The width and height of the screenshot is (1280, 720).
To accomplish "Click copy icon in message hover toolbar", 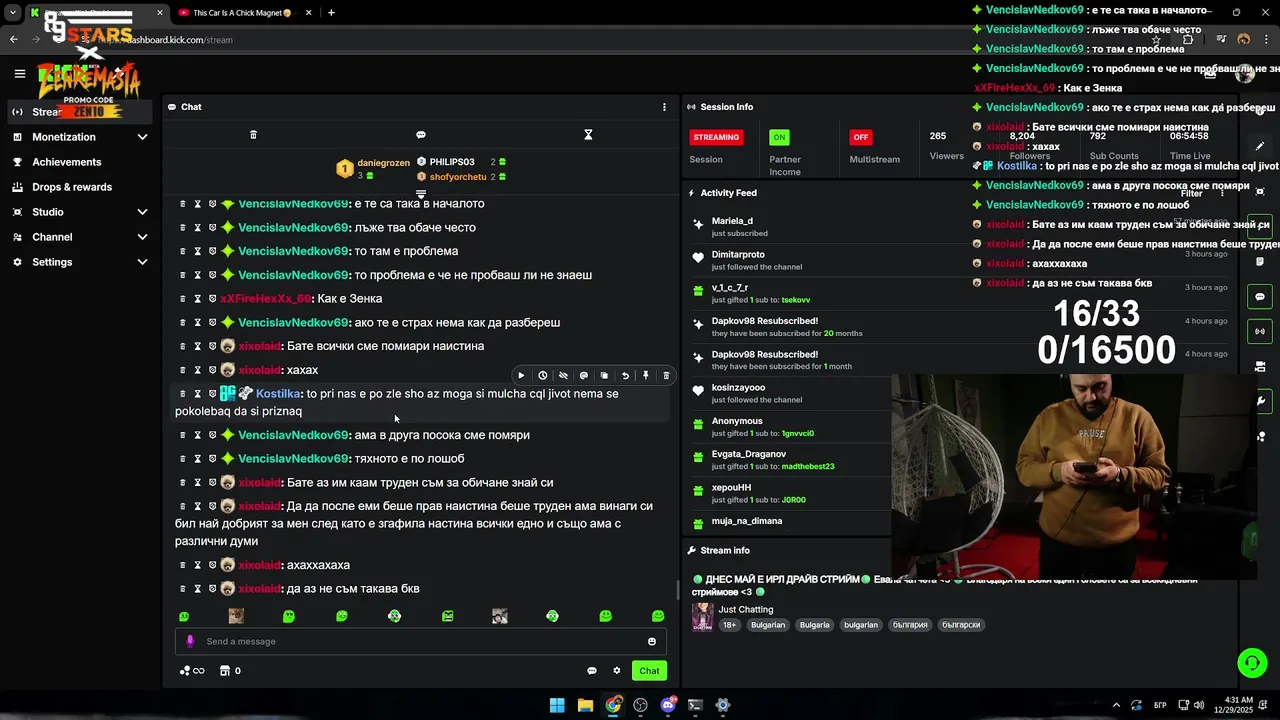I will click(x=604, y=376).
